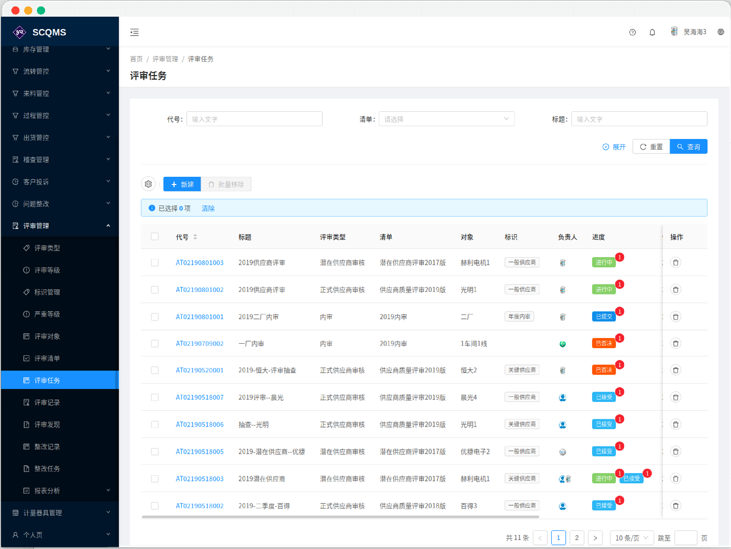Expand the 稽查管理 sidebar group
This screenshot has height=549, width=731.
(60, 159)
